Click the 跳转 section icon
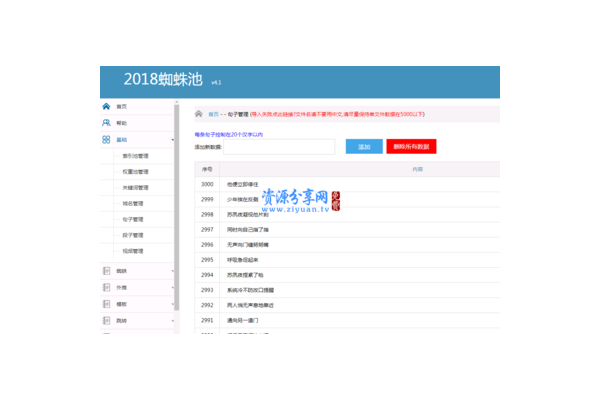600x400 pixels. [x=107, y=321]
